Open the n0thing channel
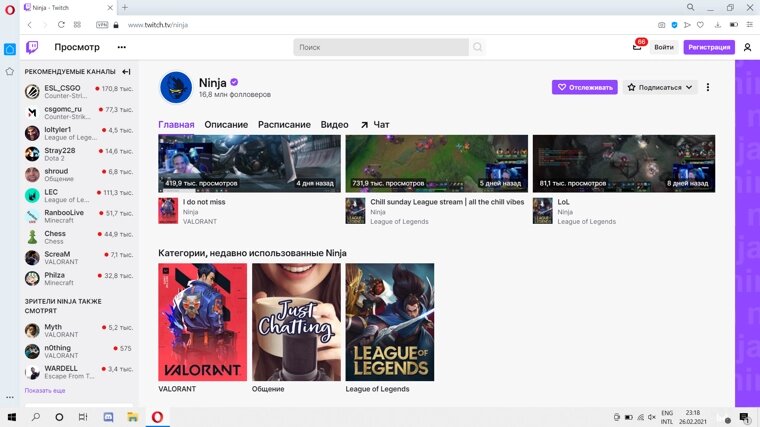Viewport: 760px width, 427px height. click(x=79, y=351)
